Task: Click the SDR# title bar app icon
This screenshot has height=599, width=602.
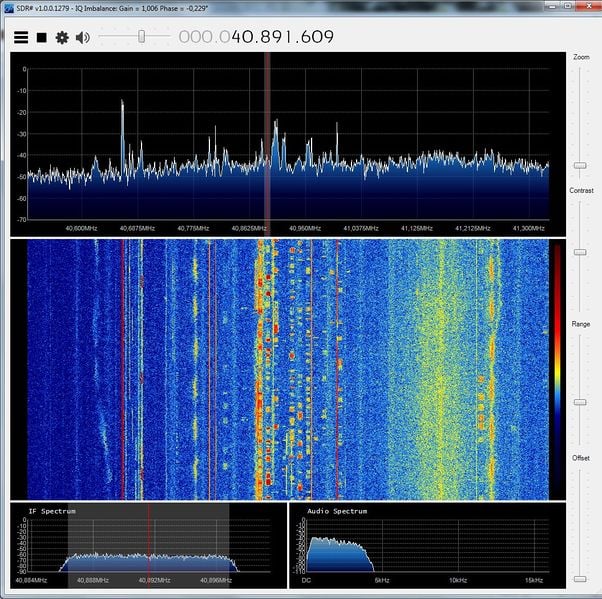Action: click(x=8, y=7)
